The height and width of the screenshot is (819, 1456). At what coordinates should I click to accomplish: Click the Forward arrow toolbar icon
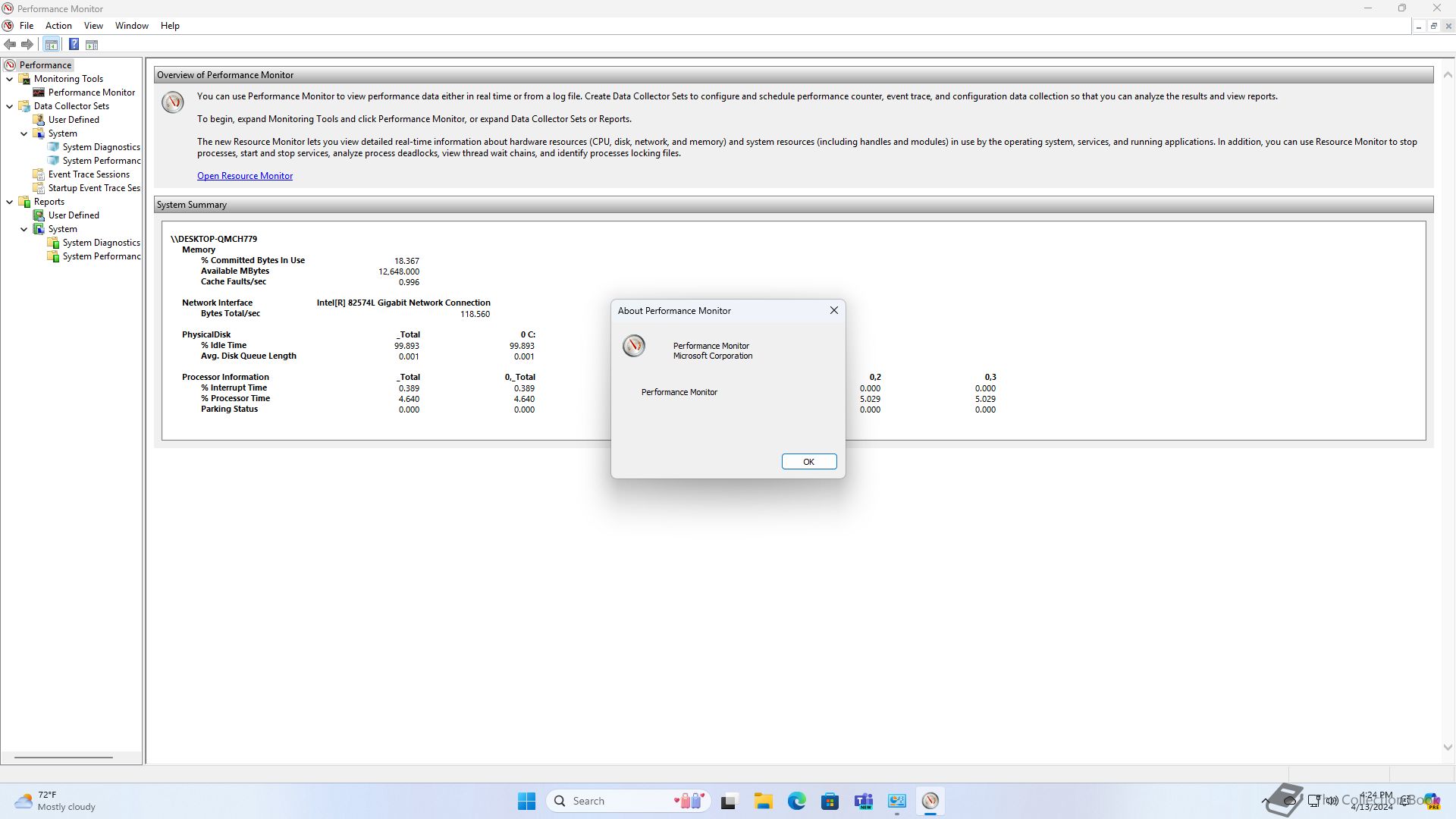27,45
